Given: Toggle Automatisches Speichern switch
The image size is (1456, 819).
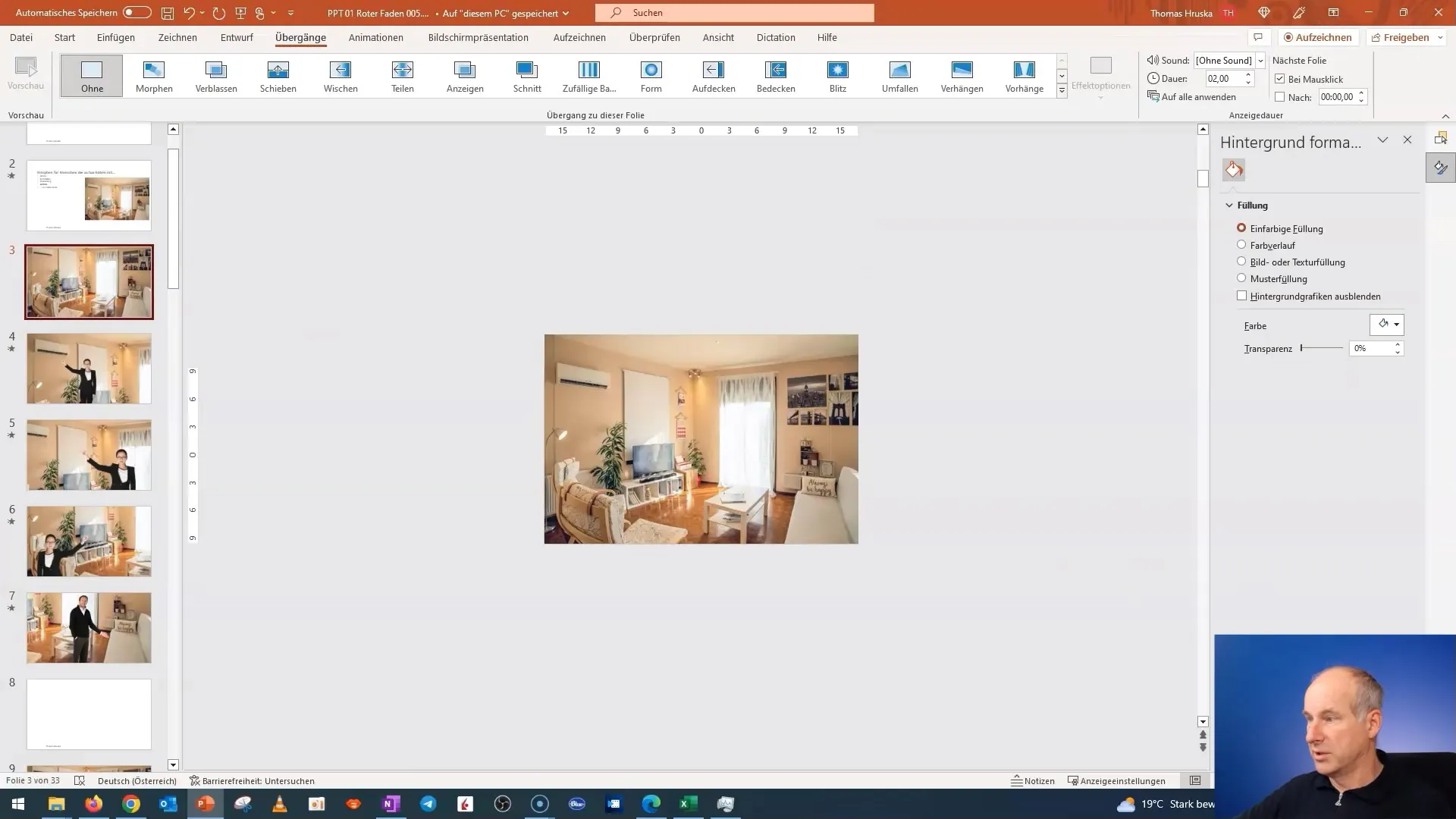Looking at the screenshot, I should click(136, 13).
